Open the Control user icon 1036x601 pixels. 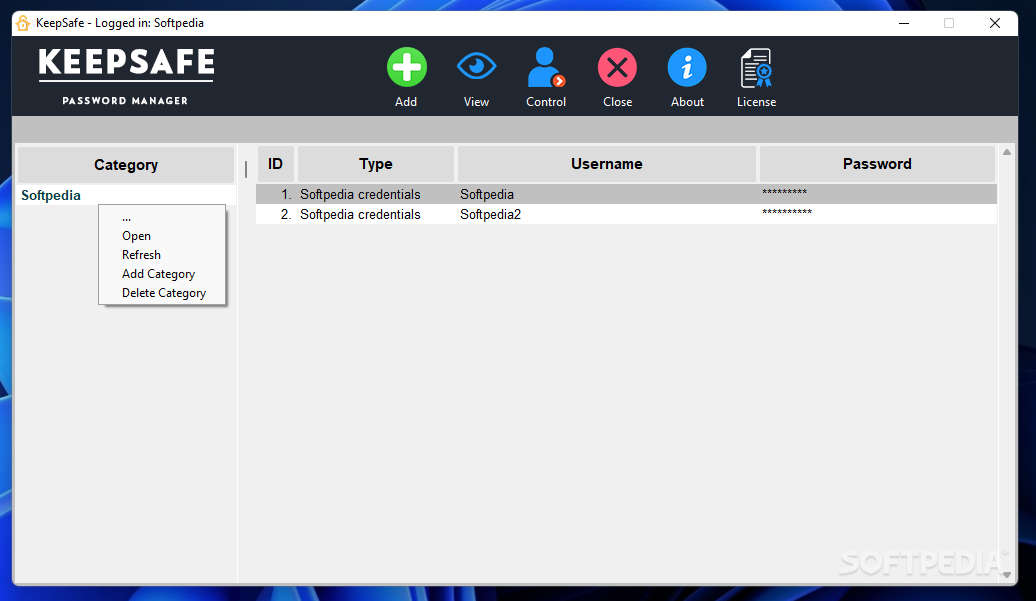[546, 67]
